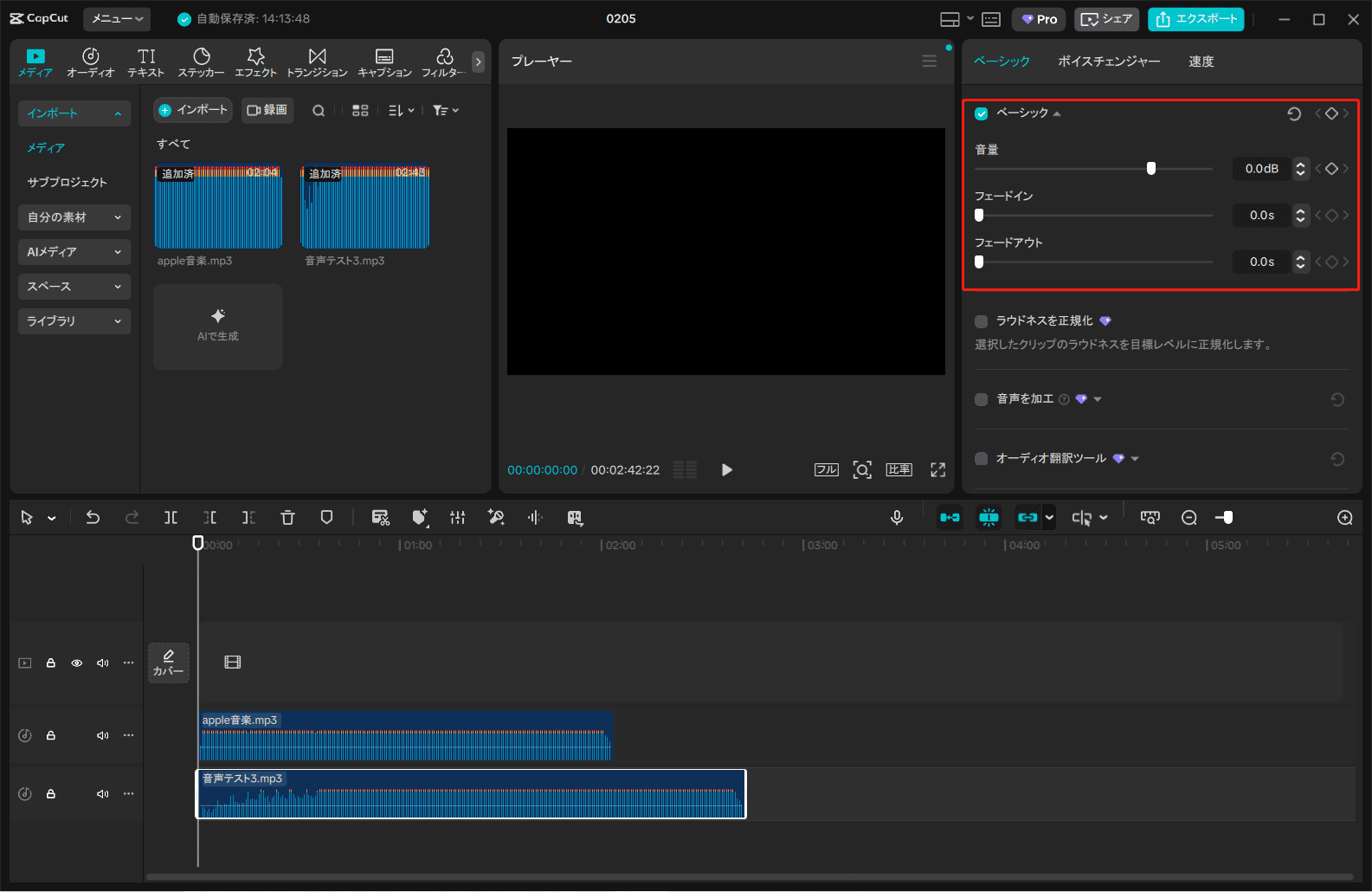The width and height of the screenshot is (1372, 892).
Task: Open the トランジション transitions panel
Action: click(317, 62)
